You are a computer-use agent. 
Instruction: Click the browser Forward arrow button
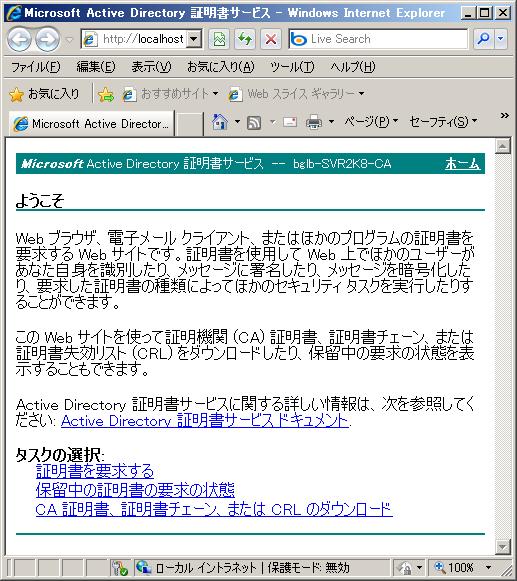coord(47,39)
